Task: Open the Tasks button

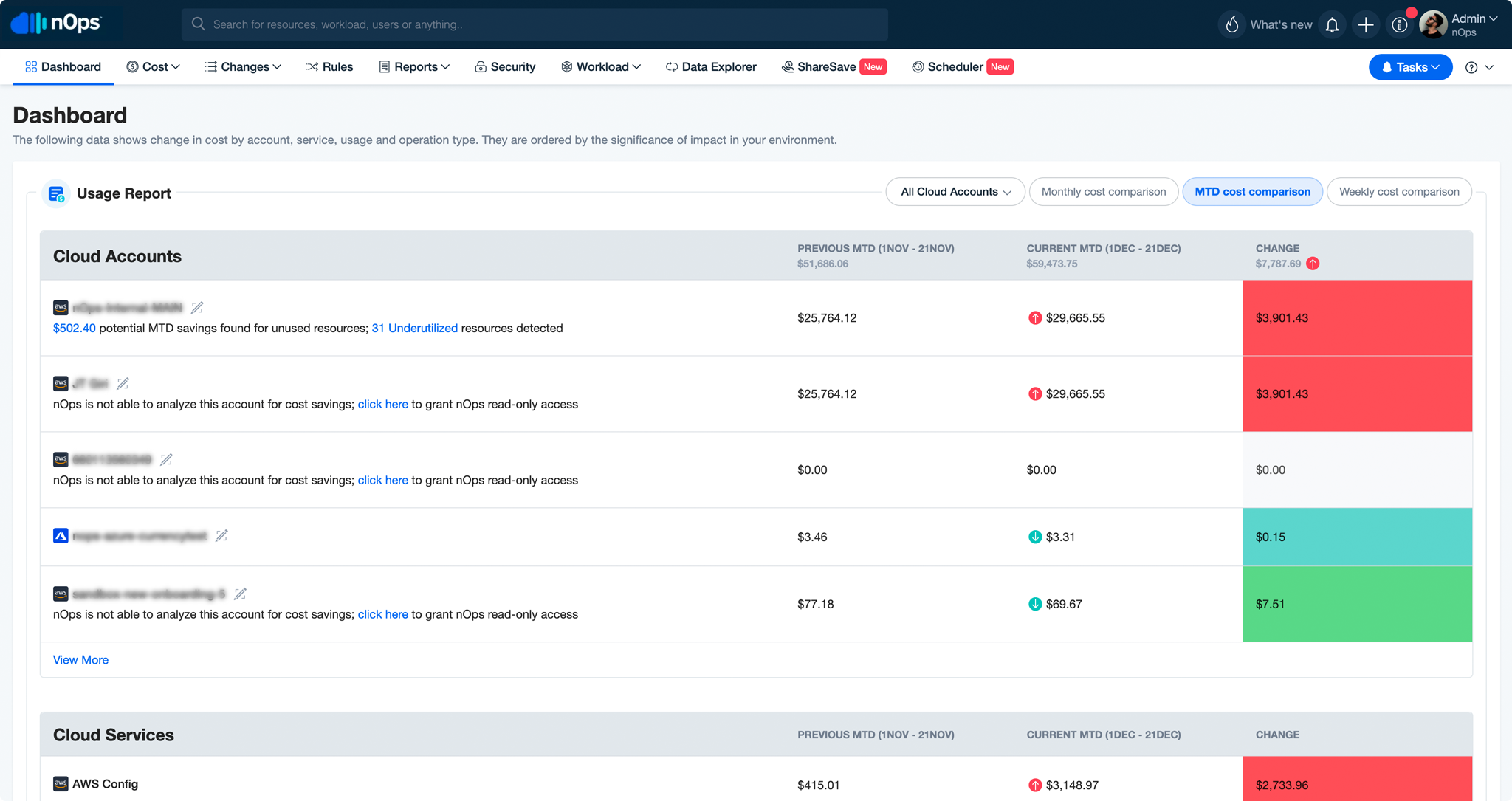Action: coord(1409,66)
